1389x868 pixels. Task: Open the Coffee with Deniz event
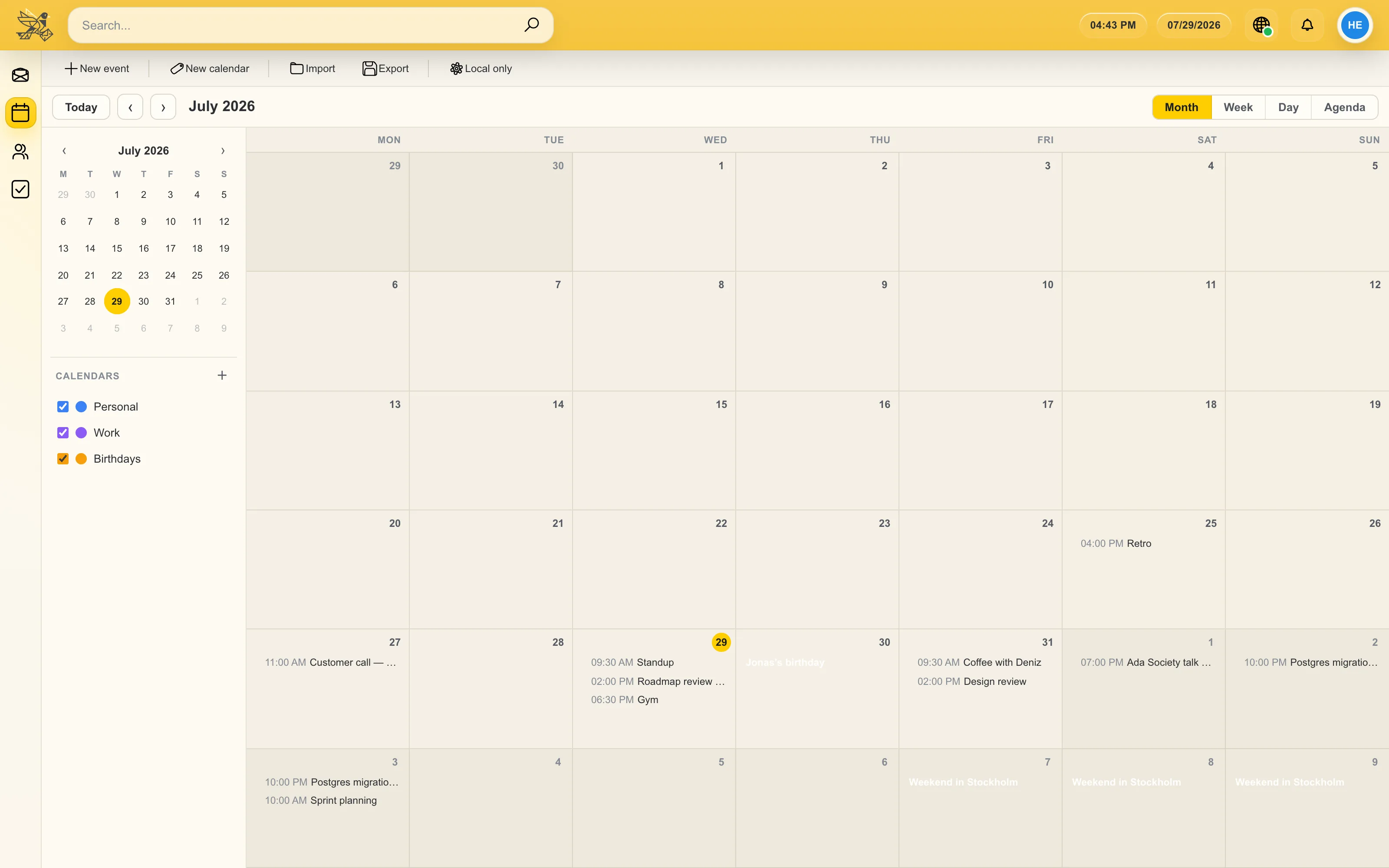click(981, 662)
